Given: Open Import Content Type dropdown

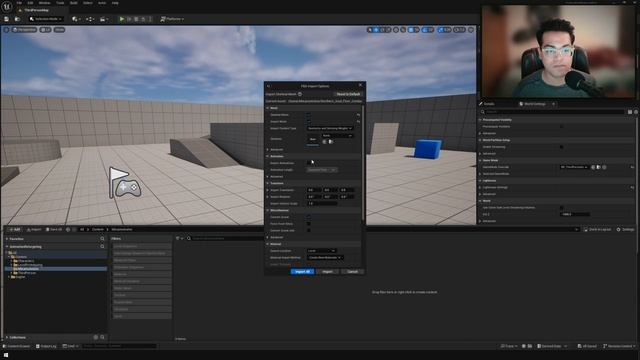Looking at the screenshot, I should (x=330, y=128).
